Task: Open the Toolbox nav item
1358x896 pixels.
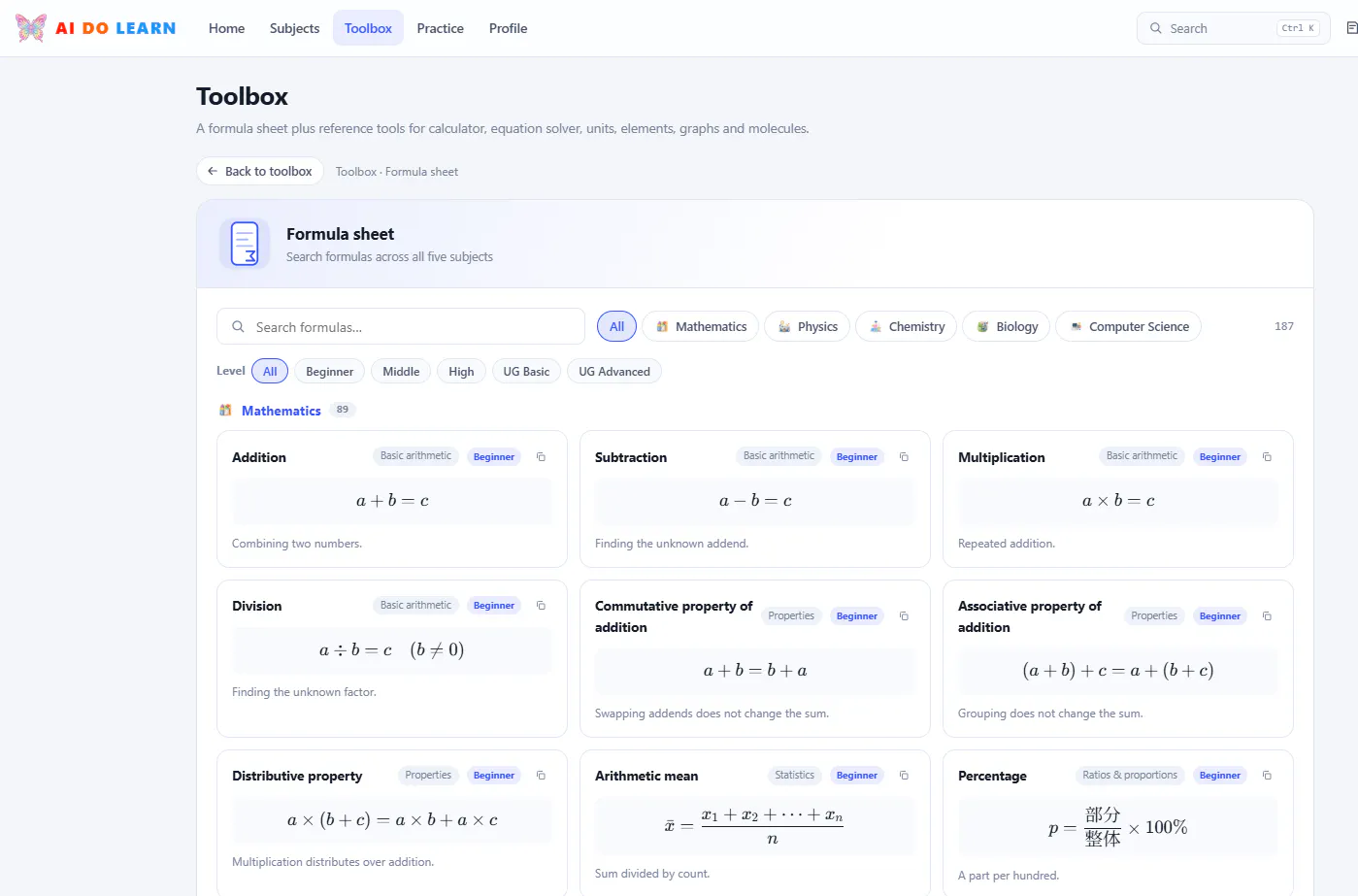Action: pyautogui.click(x=368, y=28)
